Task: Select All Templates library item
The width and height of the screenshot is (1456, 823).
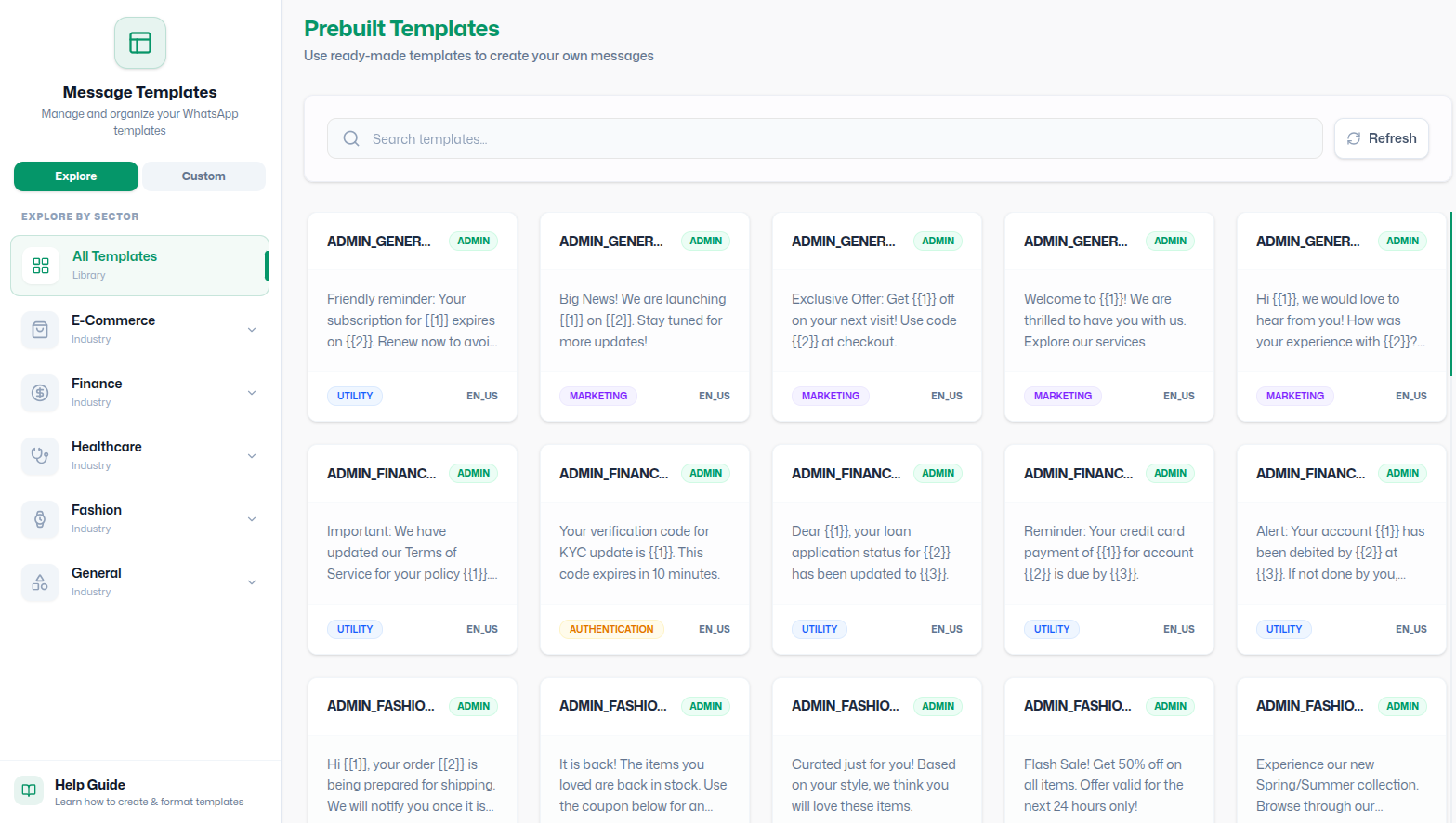Action: [139, 266]
